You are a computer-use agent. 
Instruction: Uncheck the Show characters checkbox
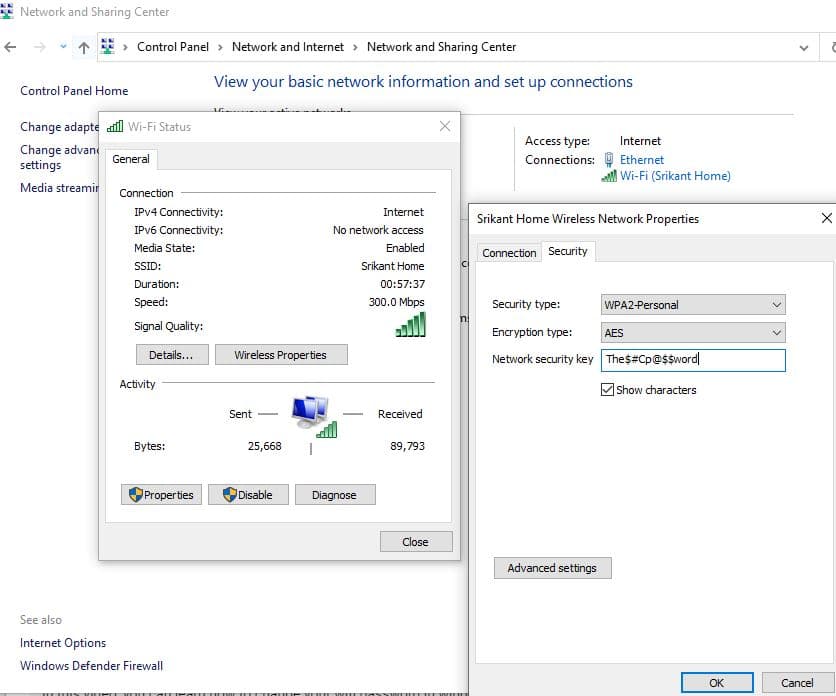click(x=607, y=390)
